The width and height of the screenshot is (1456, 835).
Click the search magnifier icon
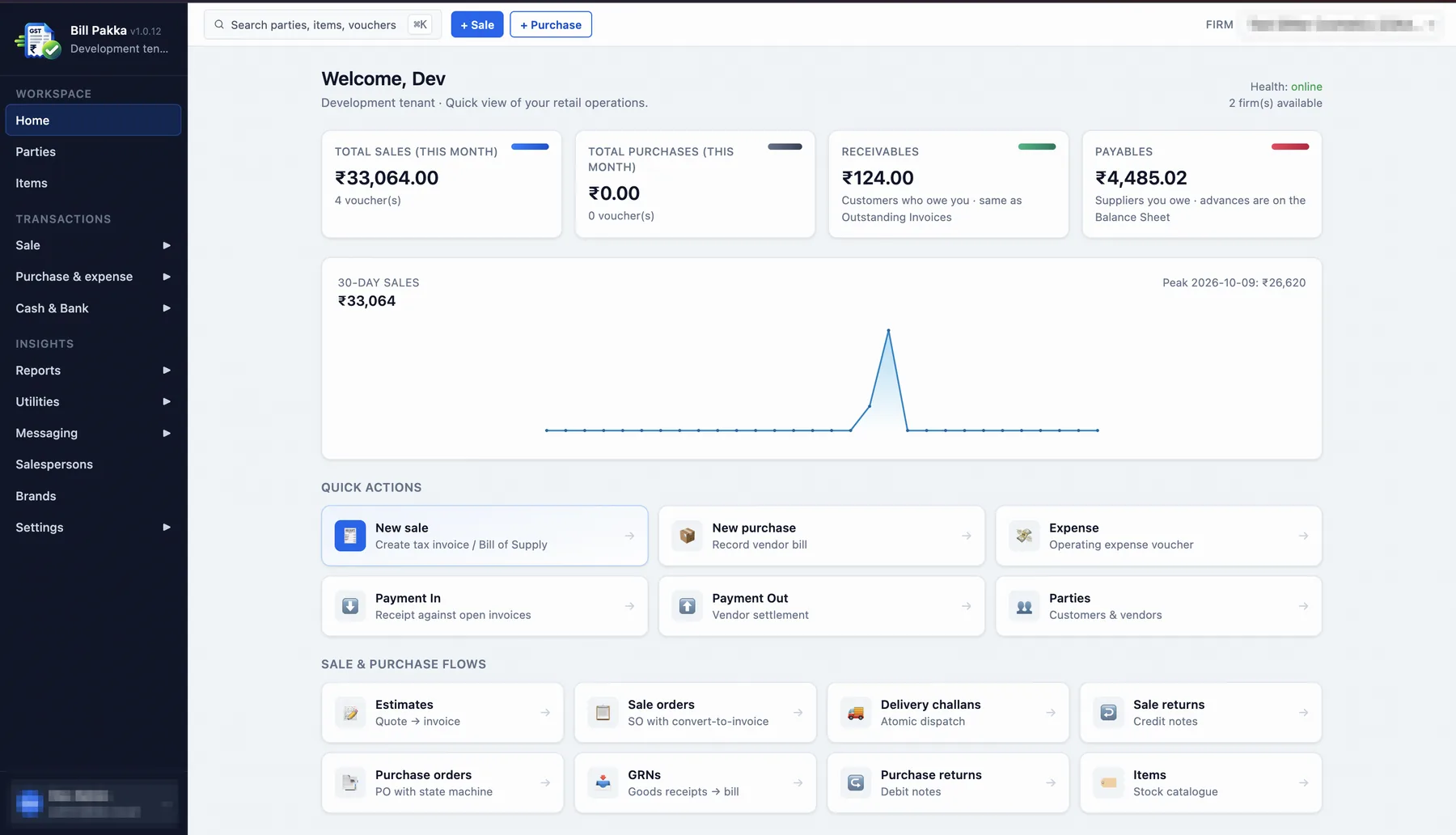click(219, 24)
